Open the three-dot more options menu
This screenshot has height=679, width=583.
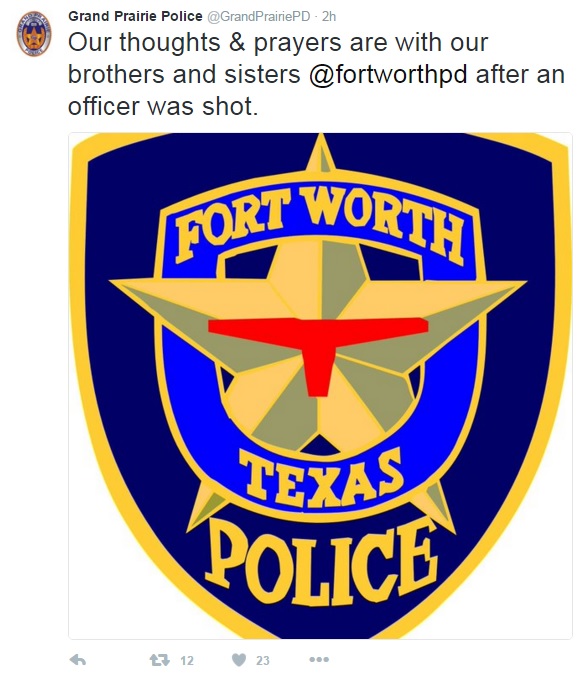(x=319, y=660)
